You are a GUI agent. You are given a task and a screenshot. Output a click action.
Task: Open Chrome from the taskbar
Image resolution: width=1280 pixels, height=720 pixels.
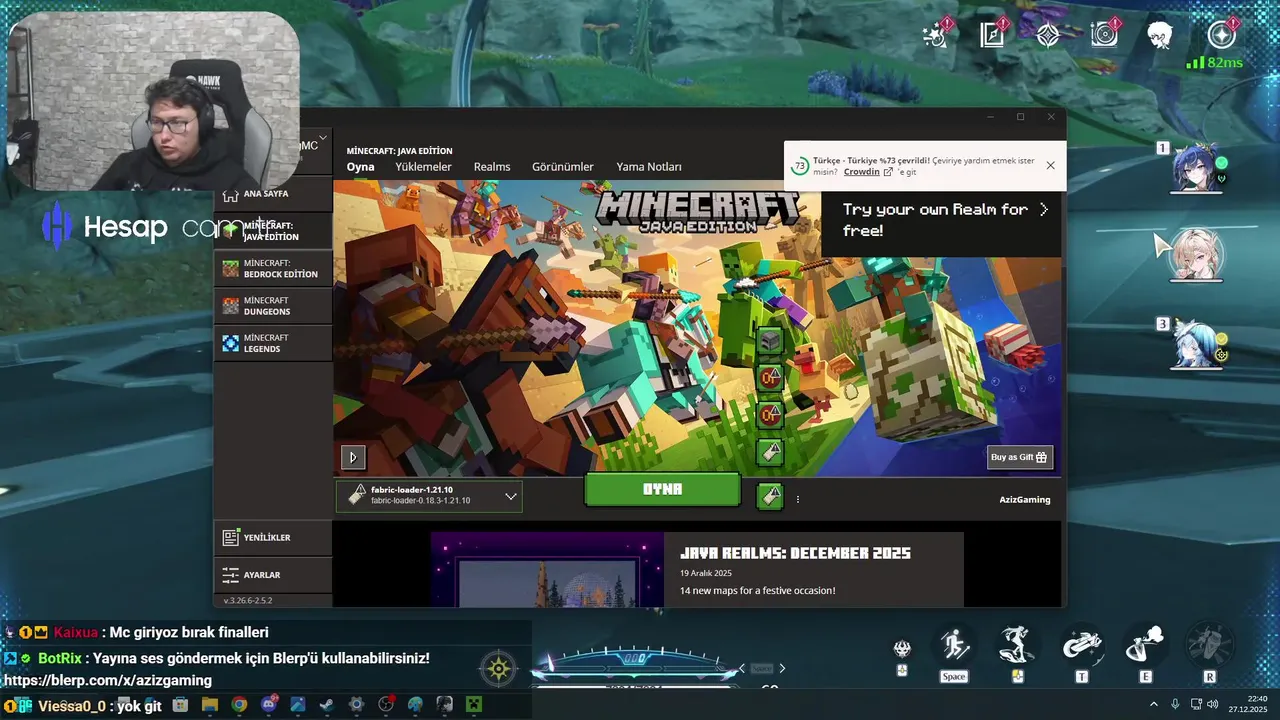239,705
